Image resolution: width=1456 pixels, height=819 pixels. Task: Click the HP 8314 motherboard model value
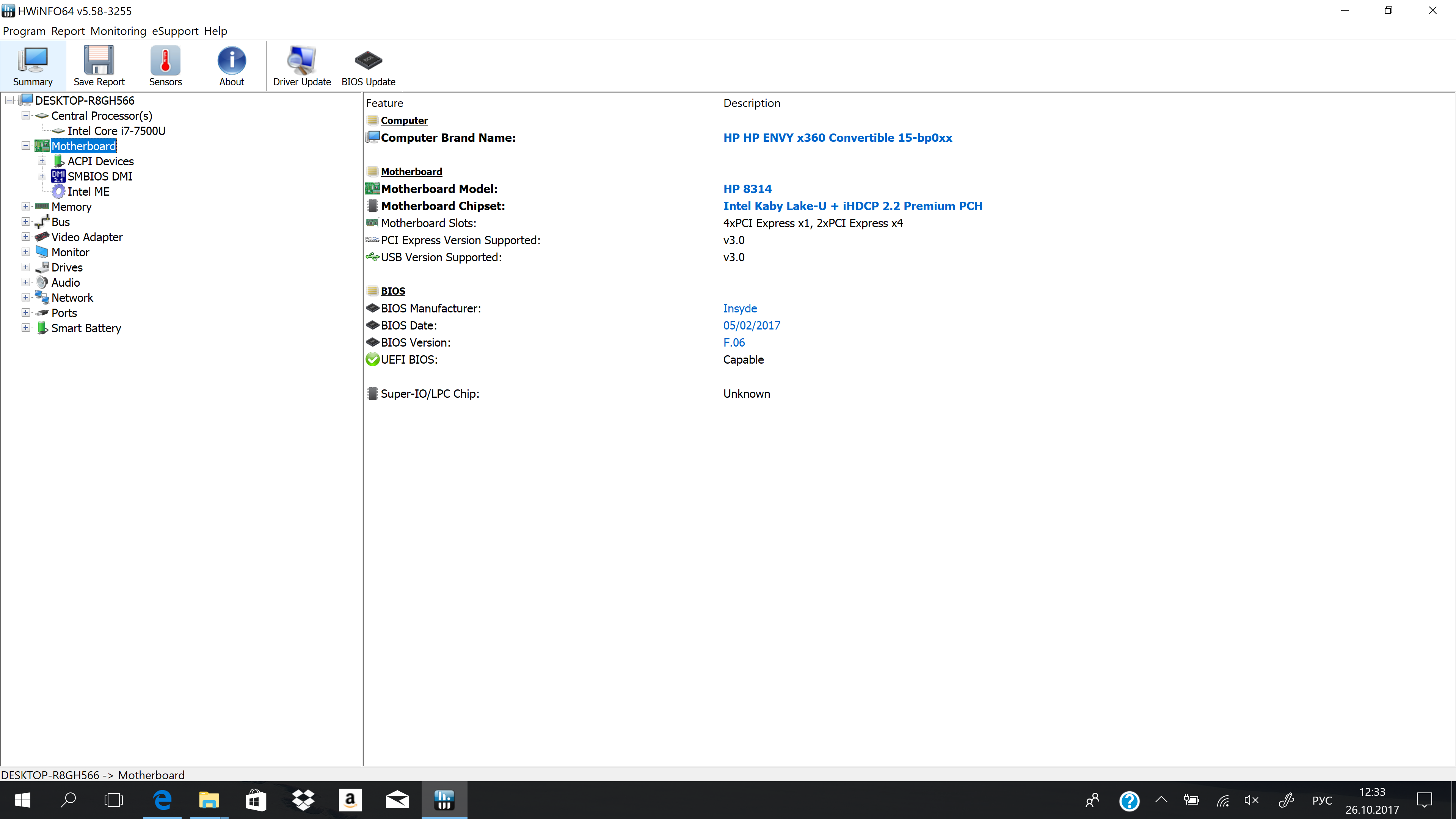coord(747,189)
